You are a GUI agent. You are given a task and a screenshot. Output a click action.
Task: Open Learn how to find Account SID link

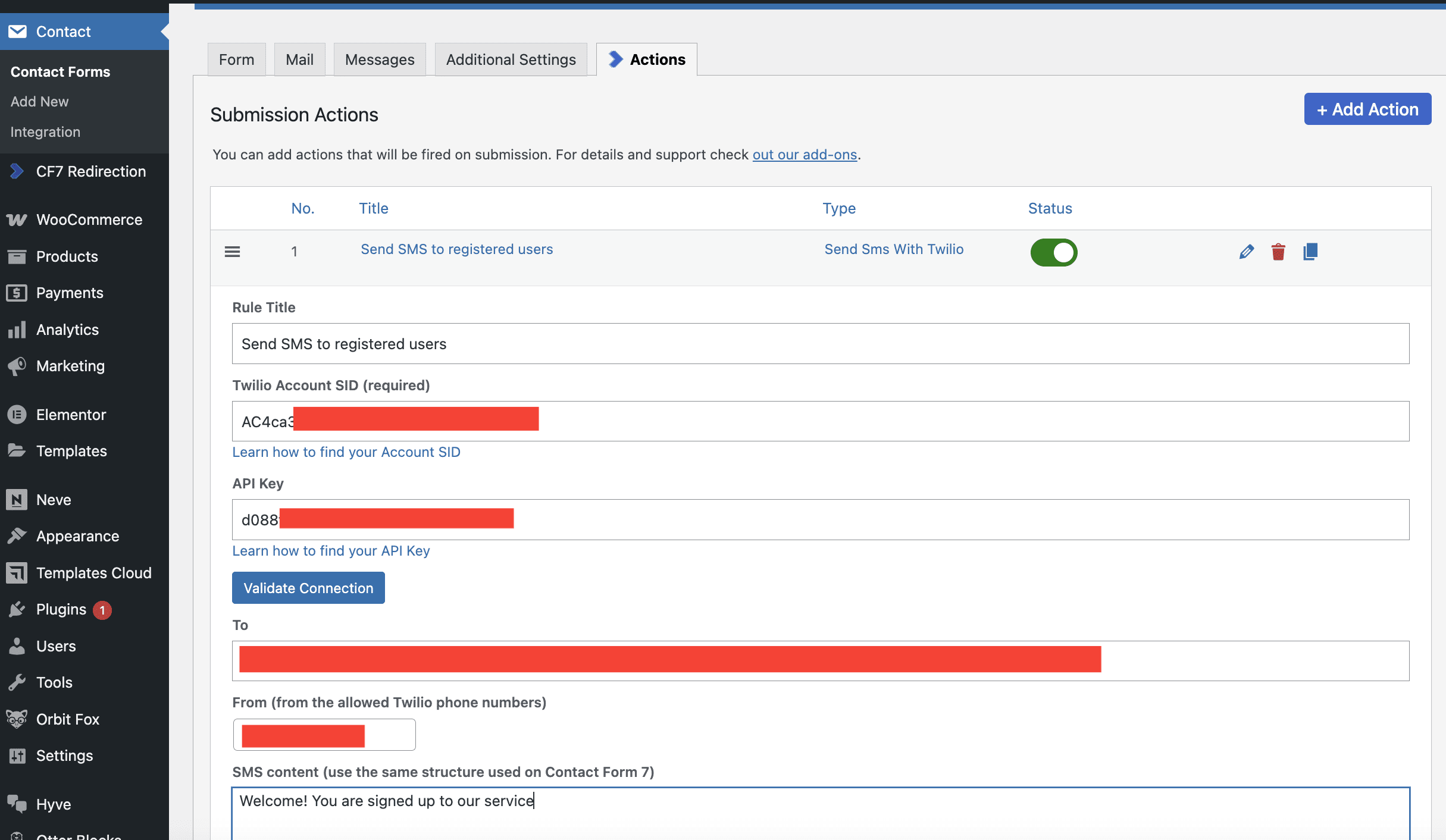pyautogui.click(x=346, y=452)
